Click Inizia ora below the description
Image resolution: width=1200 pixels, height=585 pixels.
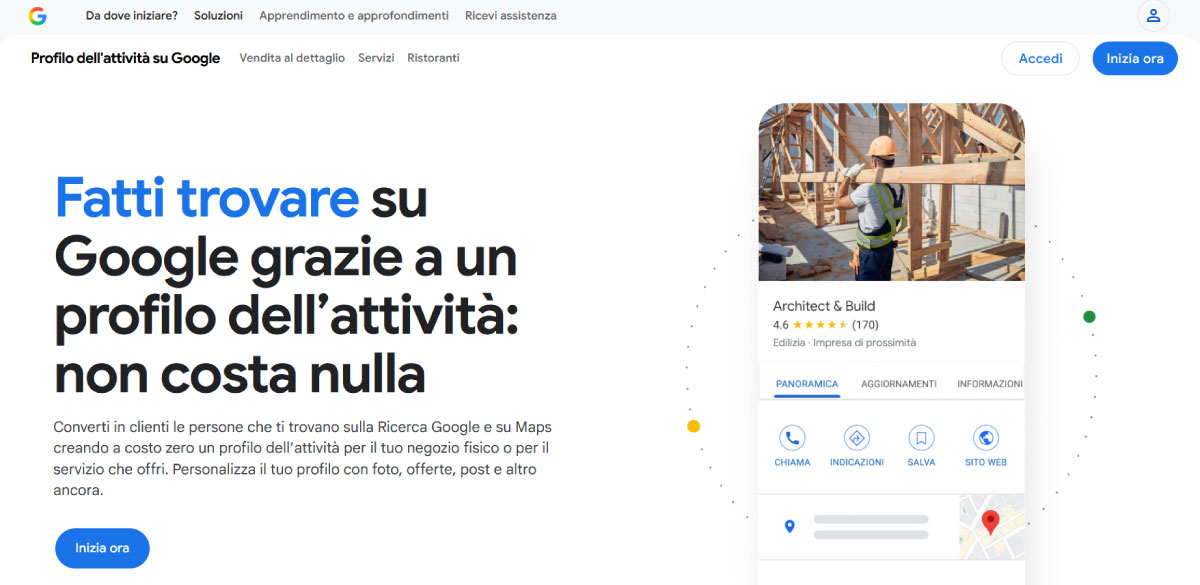pyautogui.click(x=102, y=548)
